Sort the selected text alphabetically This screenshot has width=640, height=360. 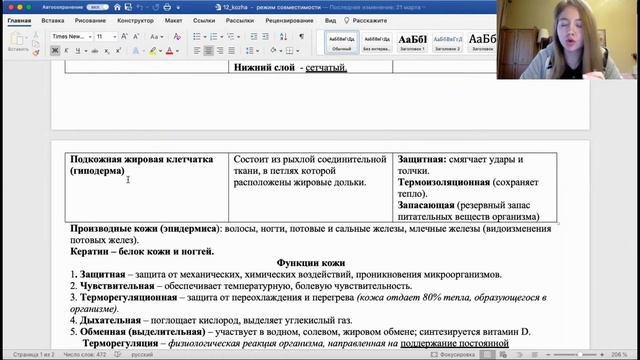[283, 37]
